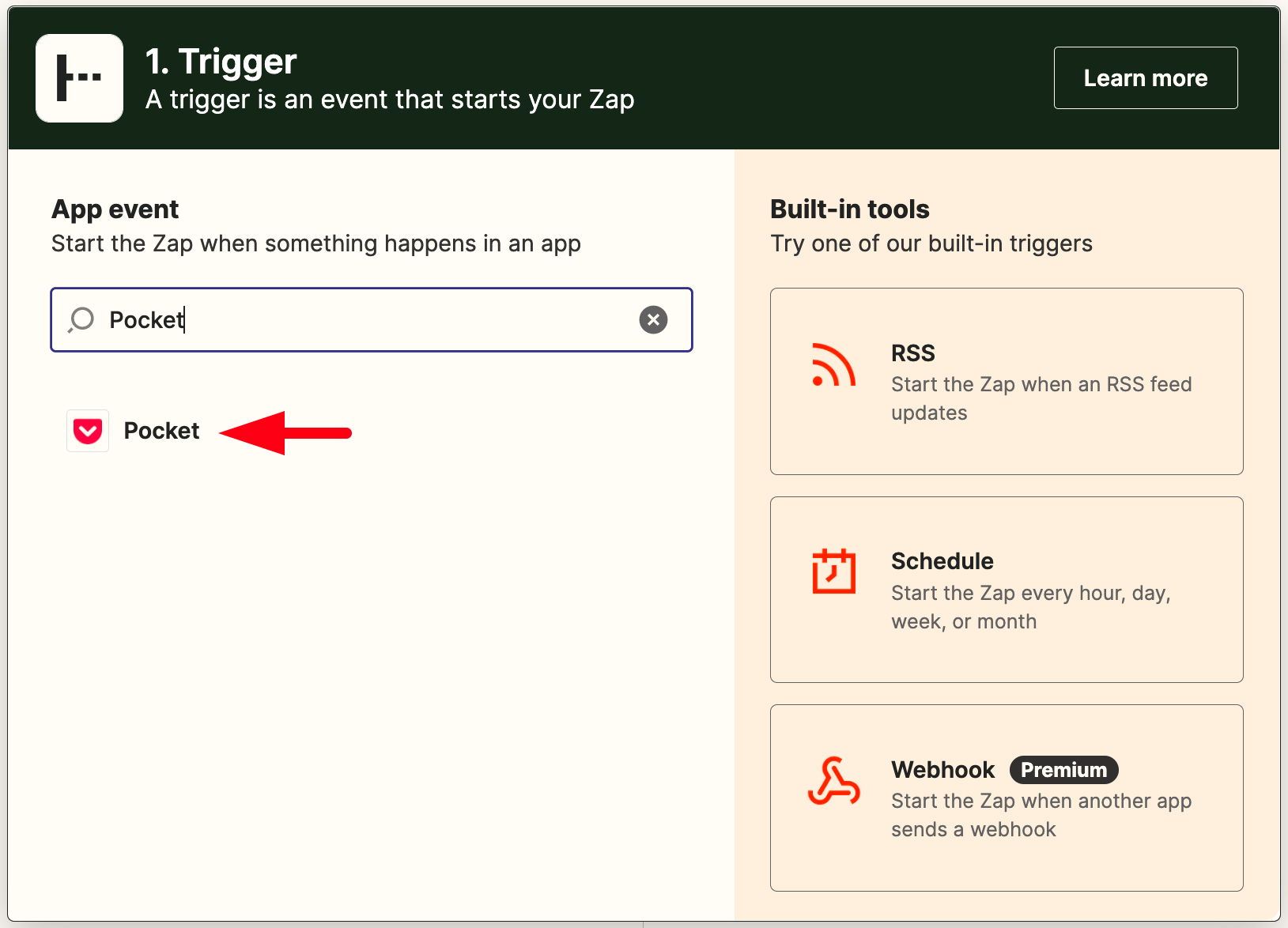The height and width of the screenshot is (928, 1288).
Task: Choose the Webhook built-in trigger card
Action: [x=1007, y=798]
